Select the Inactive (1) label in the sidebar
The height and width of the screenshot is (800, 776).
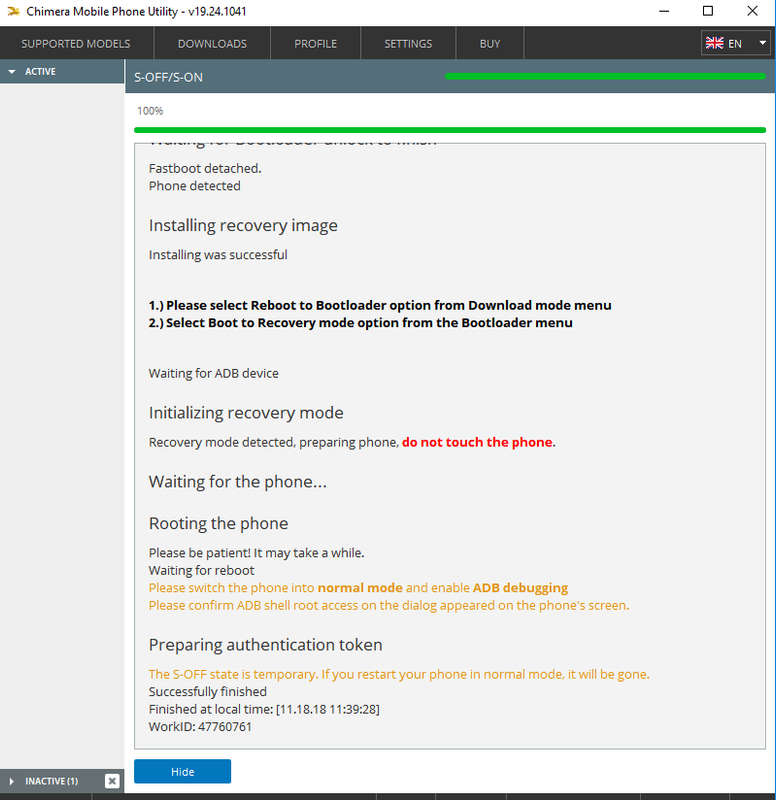coord(52,781)
